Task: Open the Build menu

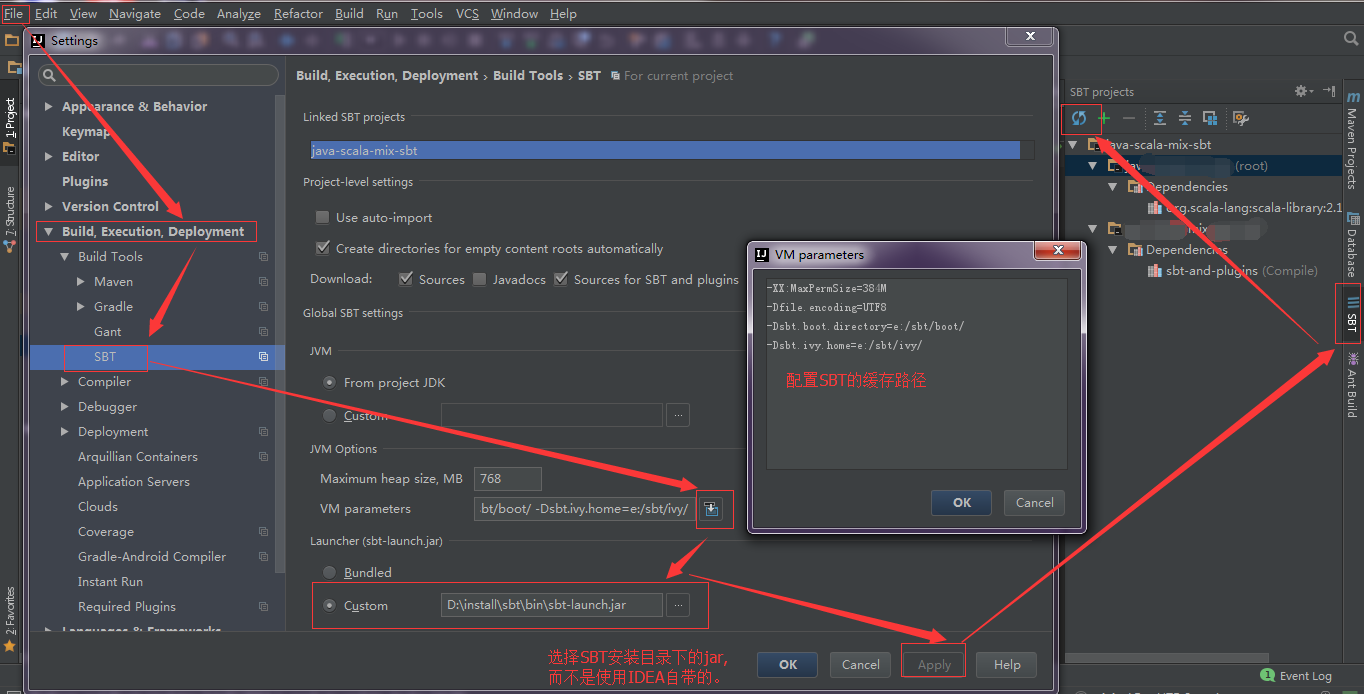Action: (x=349, y=14)
